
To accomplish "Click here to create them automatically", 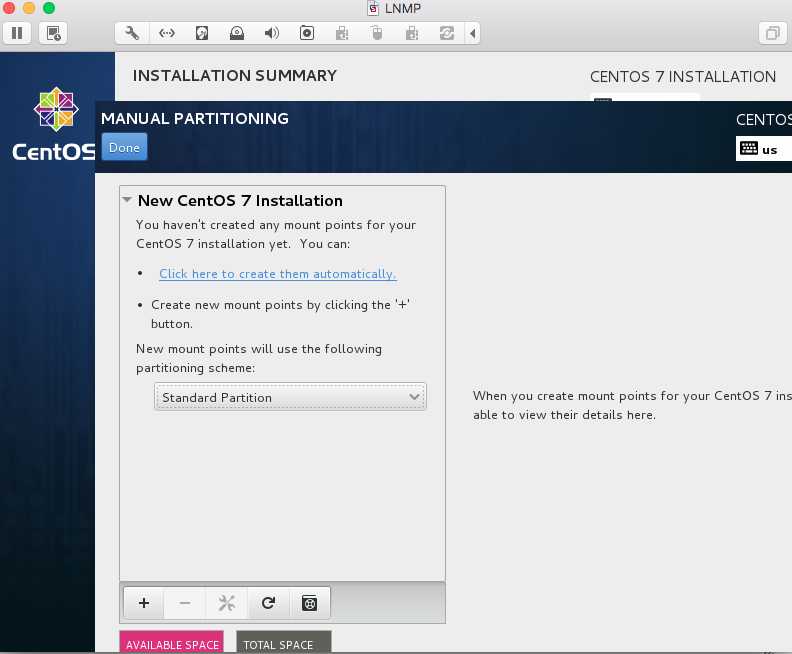I will click(x=278, y=274).
